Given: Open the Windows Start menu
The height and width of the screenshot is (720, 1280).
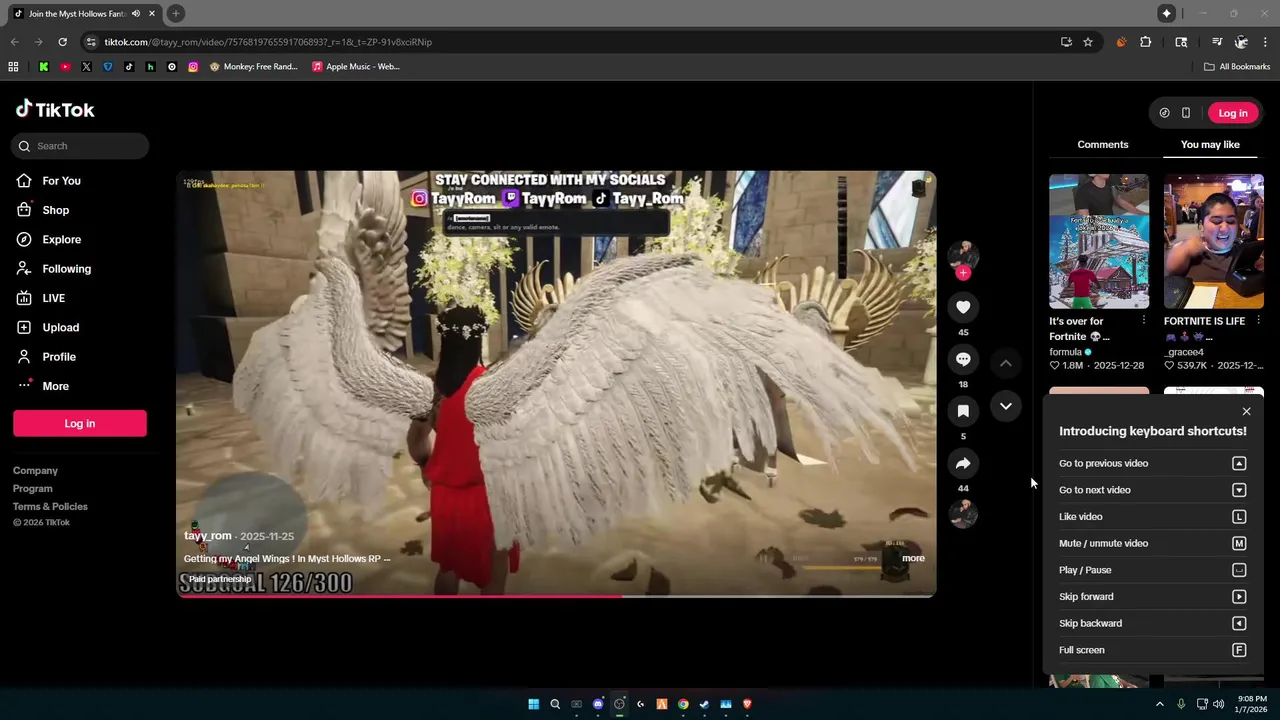Looking at the screenshot, I should 533,704.
